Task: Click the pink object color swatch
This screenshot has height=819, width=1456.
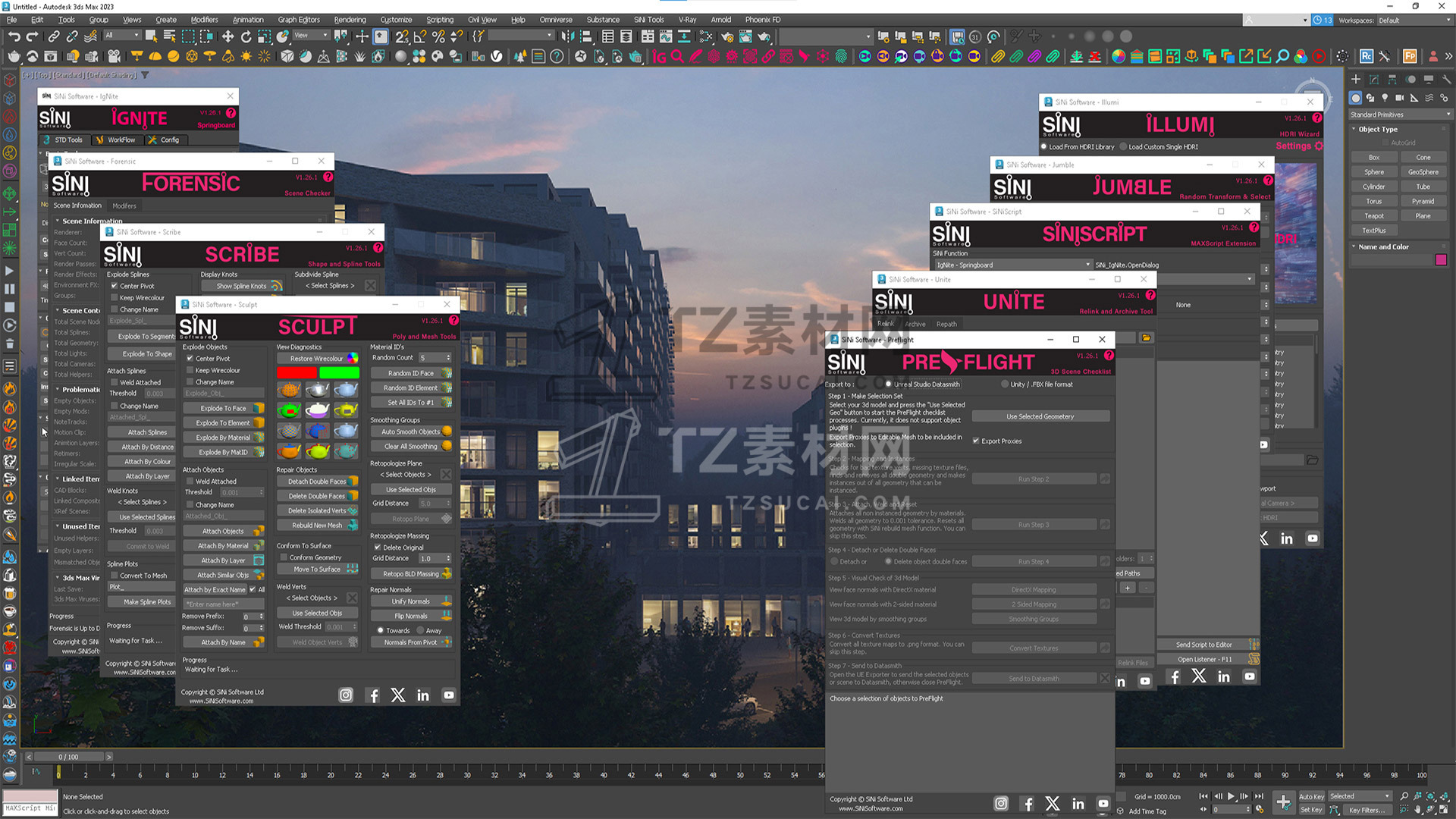Action: [x=1441, y=260]
